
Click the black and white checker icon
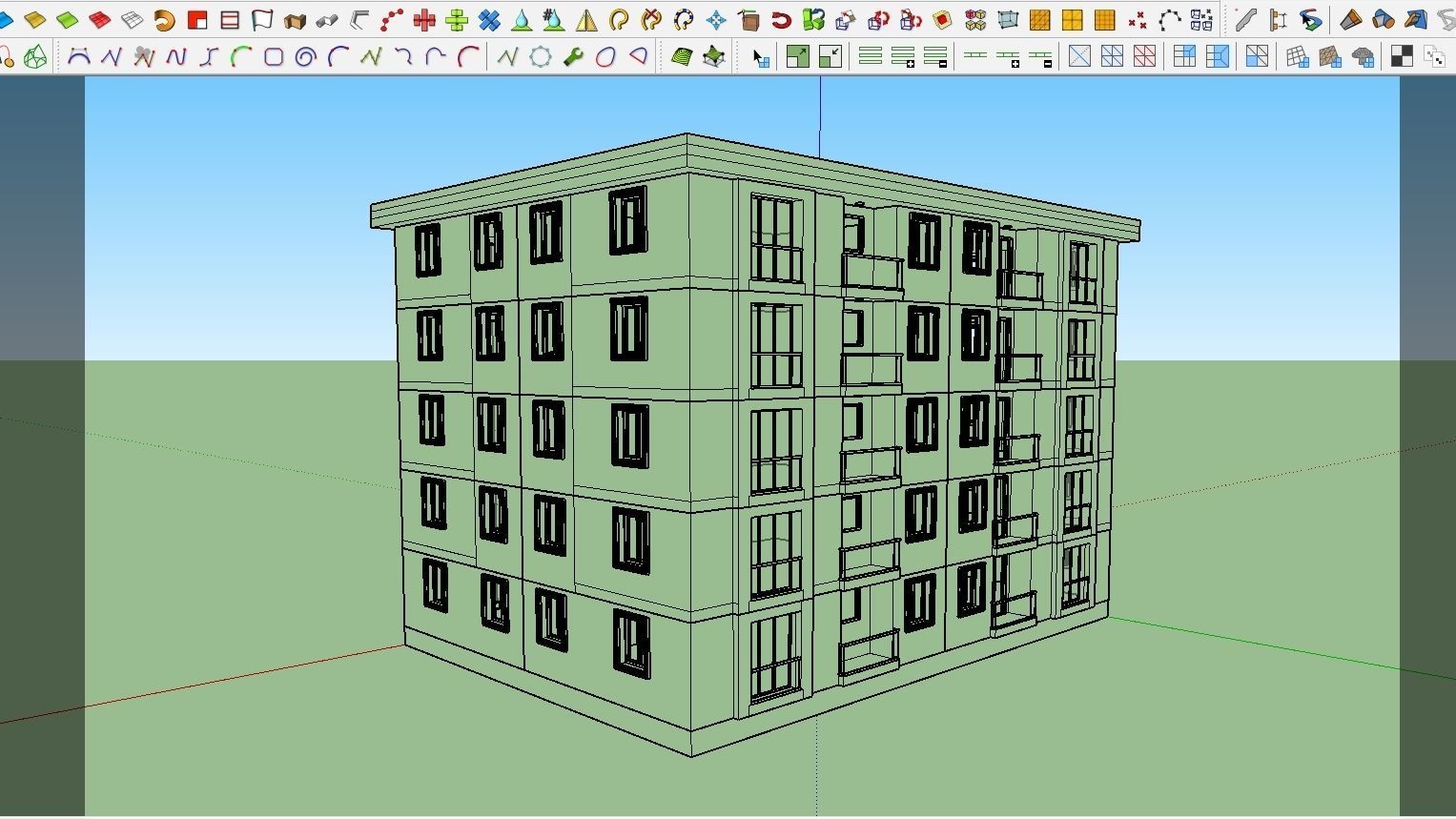click(1402, 57)
